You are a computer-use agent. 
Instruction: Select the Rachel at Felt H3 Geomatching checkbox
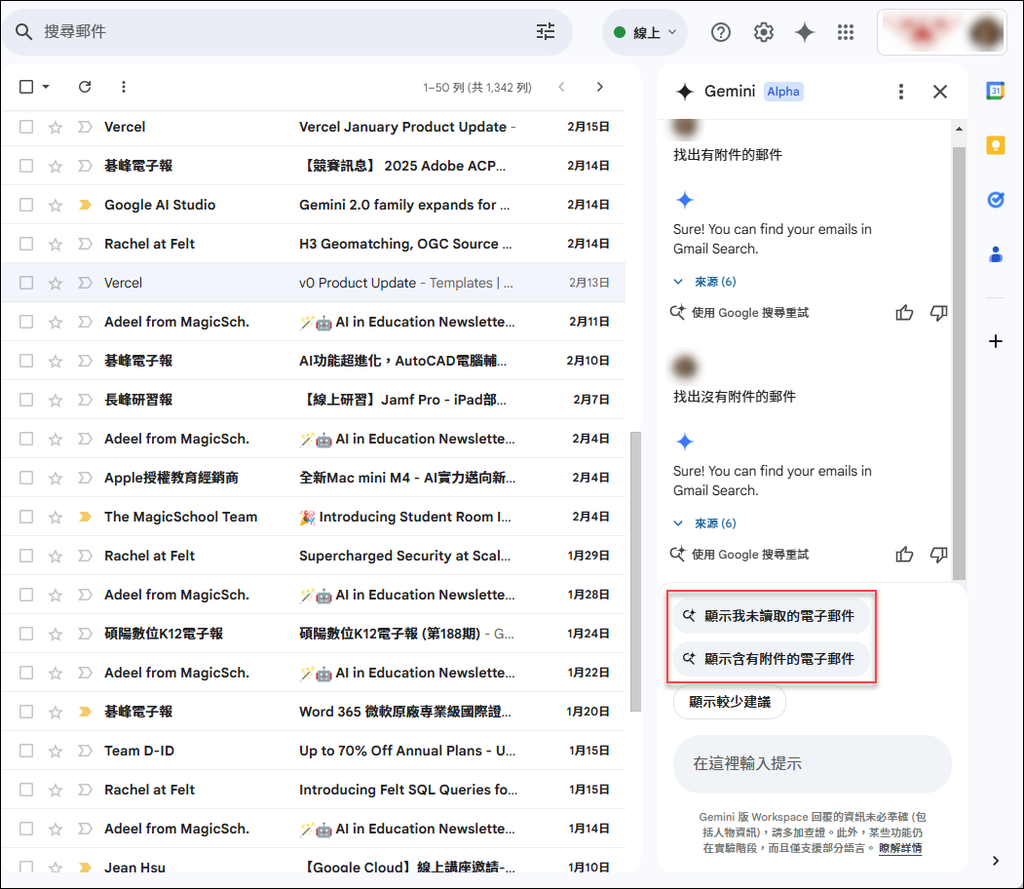tap(26, 244)
